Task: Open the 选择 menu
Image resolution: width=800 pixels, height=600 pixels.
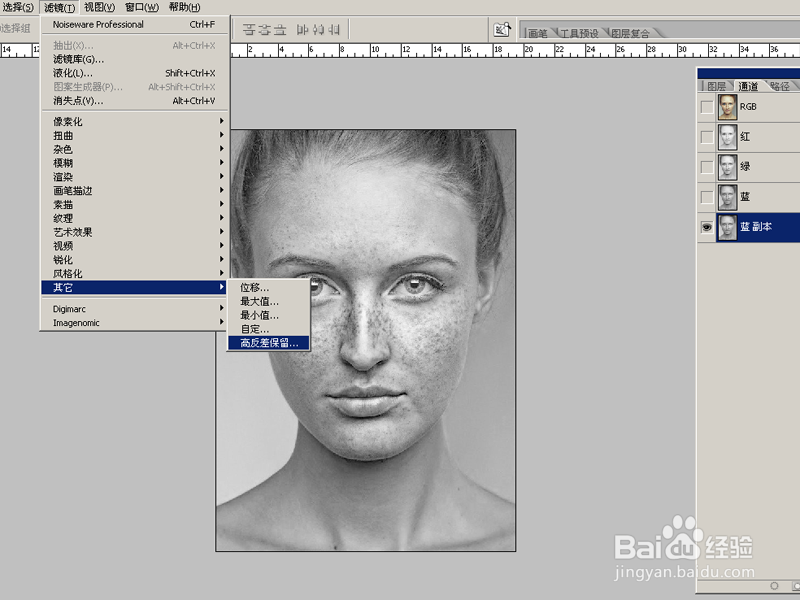Action: [x=18, y=7]
